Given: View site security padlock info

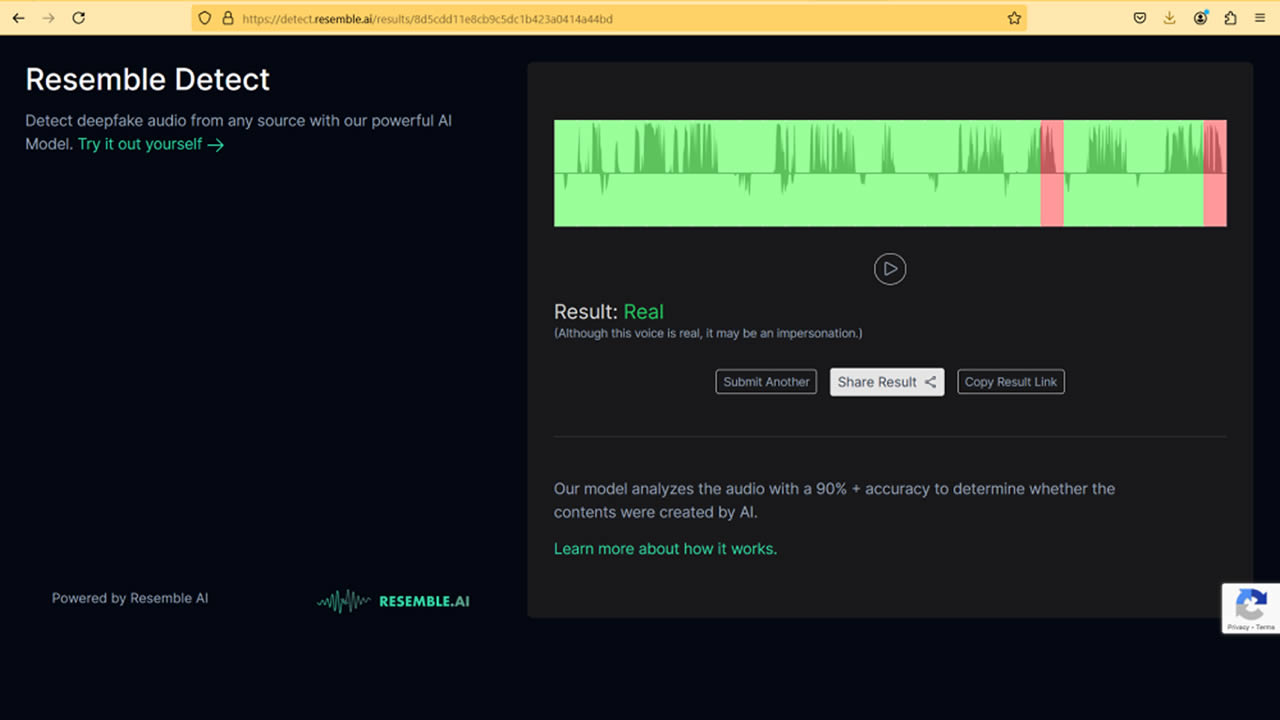Looking at the screenshot, I should 227,18.
